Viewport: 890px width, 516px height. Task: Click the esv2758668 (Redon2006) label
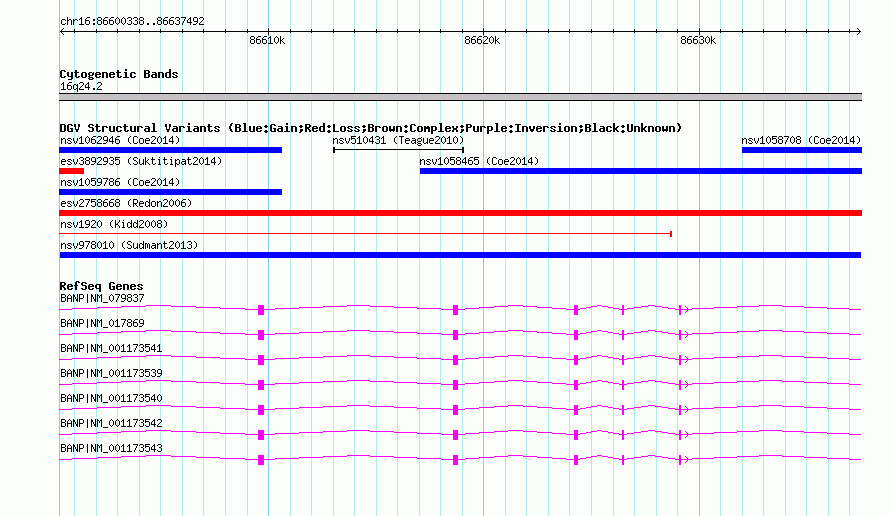[126, 203]
